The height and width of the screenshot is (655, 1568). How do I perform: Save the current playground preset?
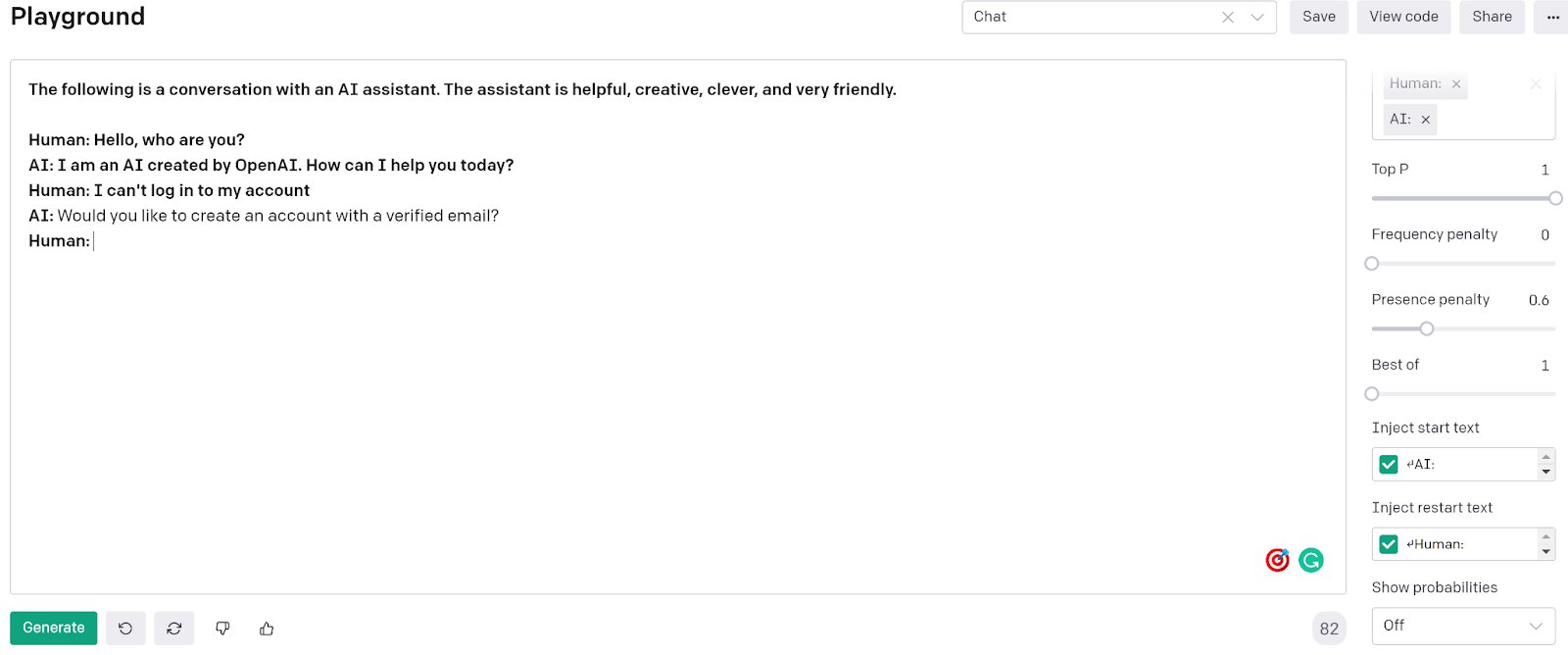pos(1318,17)
